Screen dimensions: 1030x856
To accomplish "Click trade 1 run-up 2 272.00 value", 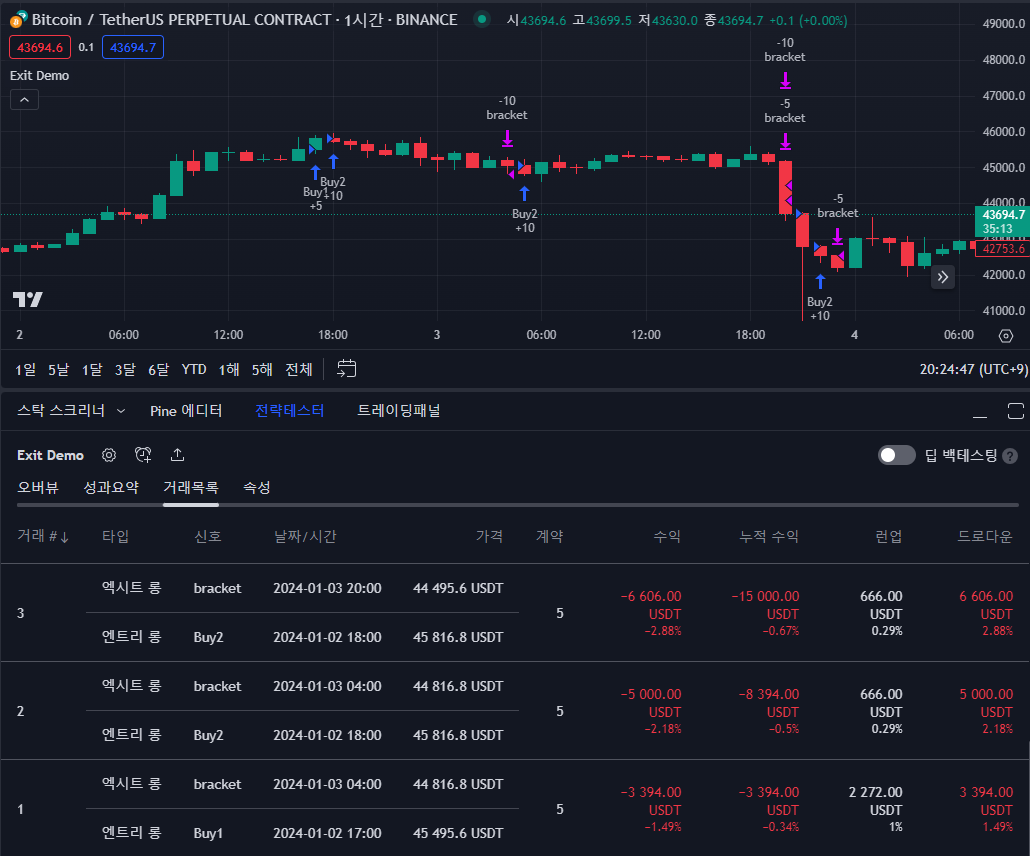I will coord(876,792).
